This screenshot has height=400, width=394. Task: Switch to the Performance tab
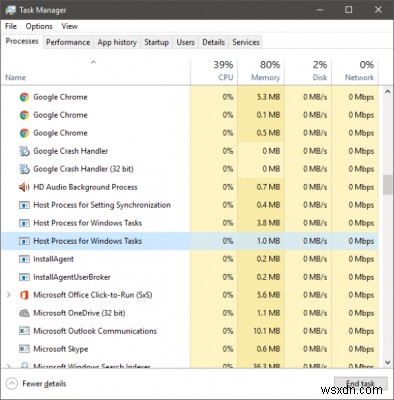pos(68,42)
